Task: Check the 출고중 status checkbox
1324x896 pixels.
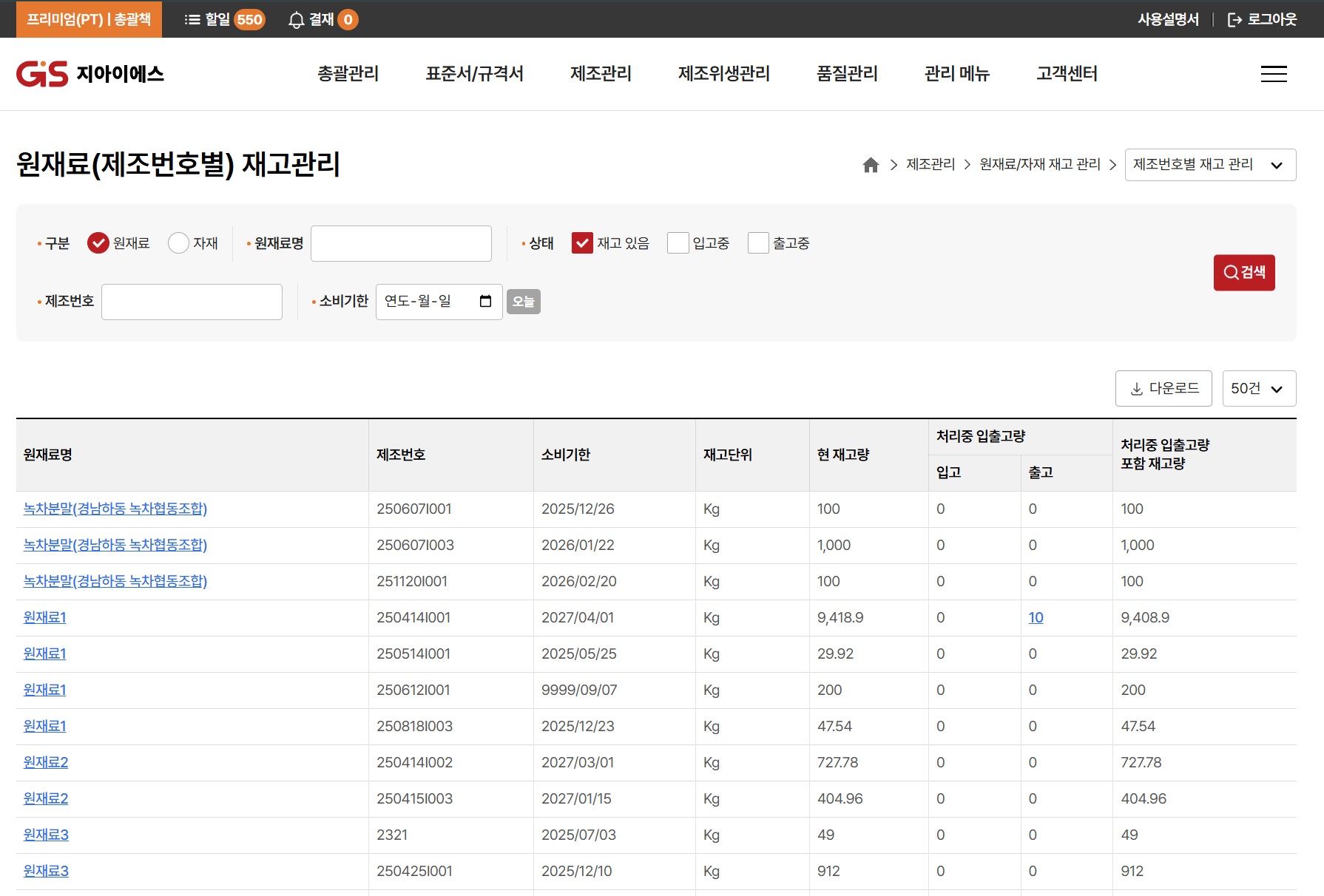Action: [x=758, y=243]
